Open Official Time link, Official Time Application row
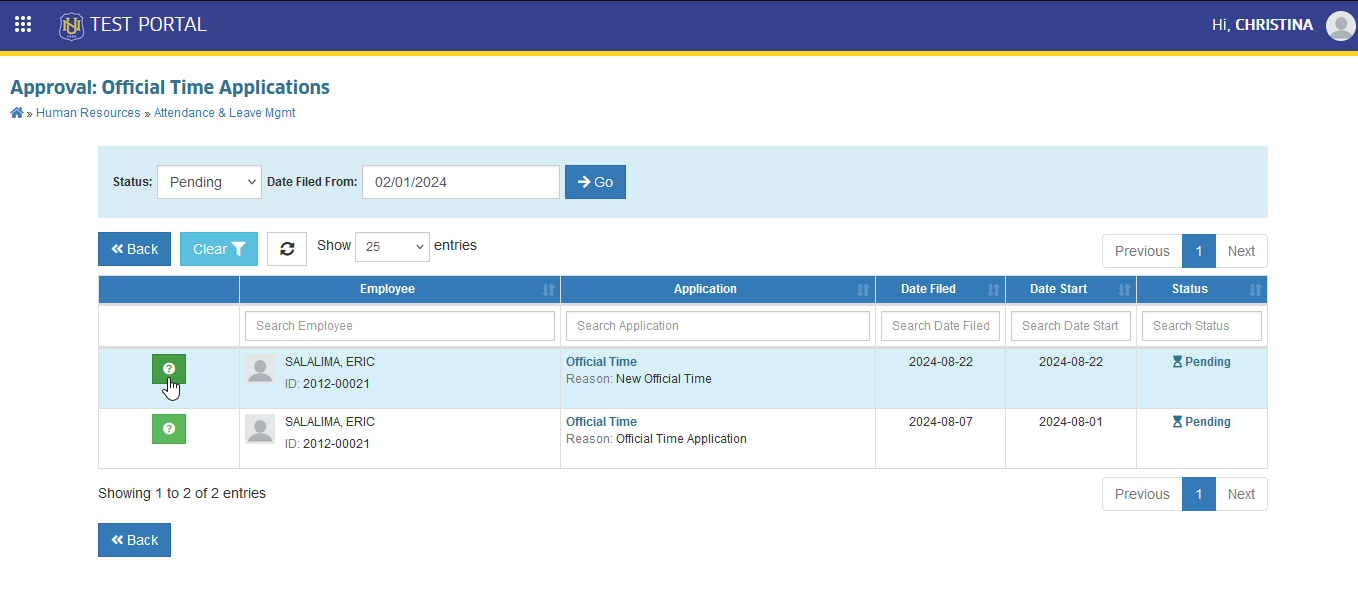1358x600 pixels. point(601,422)
